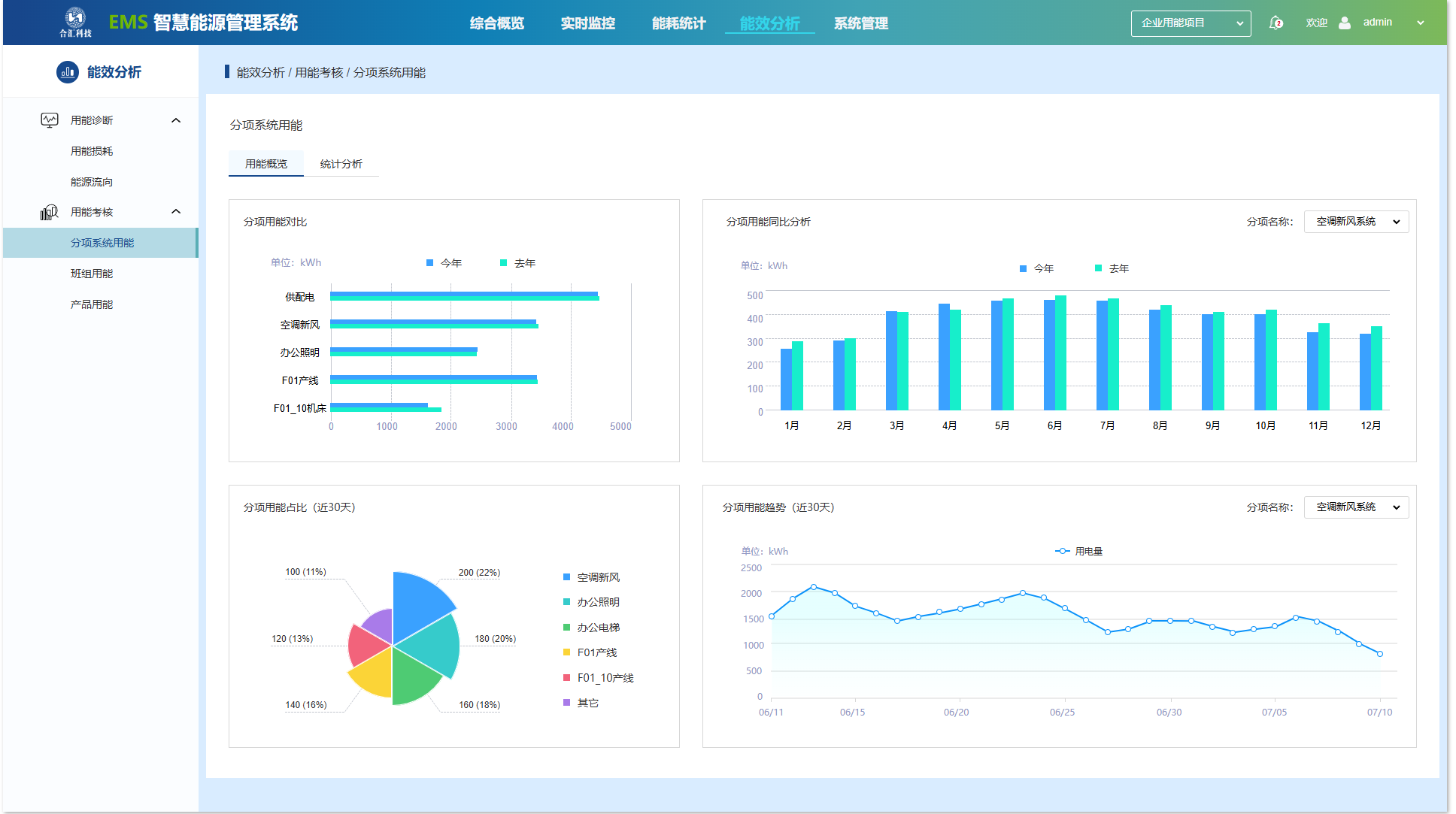This screenshot has width=1456, height=814.
Task: Go to 能源流向 sidebar page
Action: [x=92, y=182]
